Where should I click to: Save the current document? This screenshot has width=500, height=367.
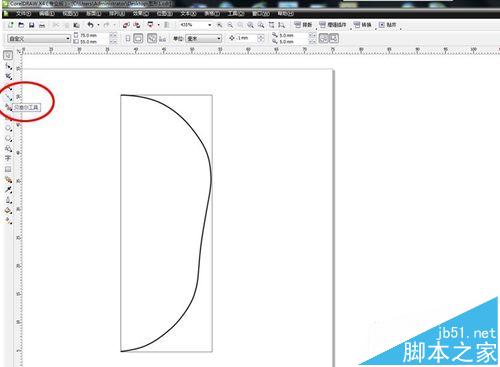pyautogui.click(x=32, y=25)
